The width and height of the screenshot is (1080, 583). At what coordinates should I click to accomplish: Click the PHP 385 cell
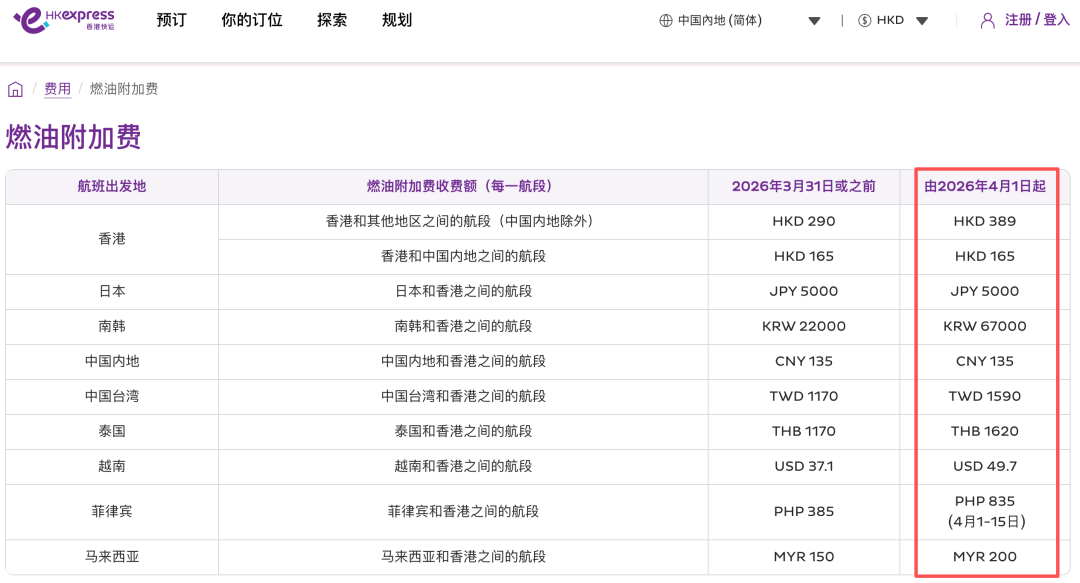click(x=804, y=512)
